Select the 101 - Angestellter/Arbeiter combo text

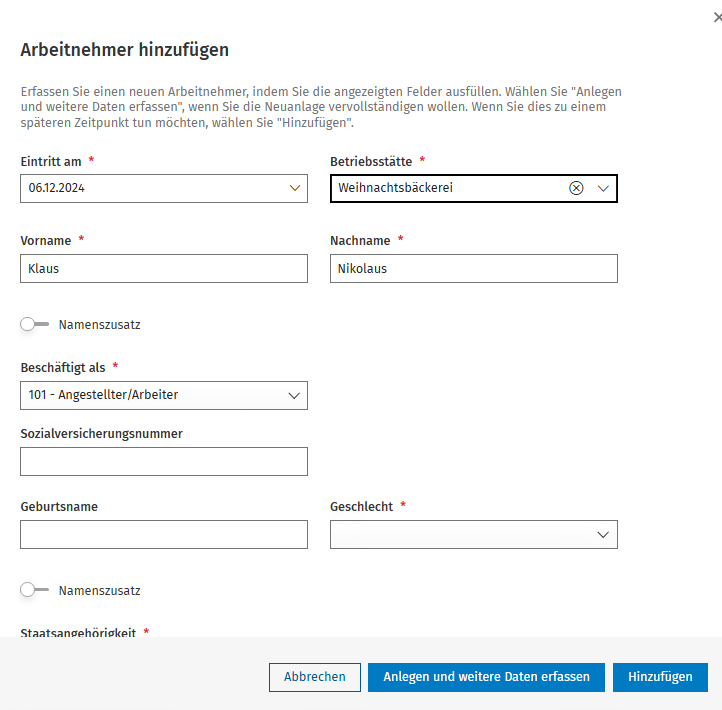[x=103, y=395]
